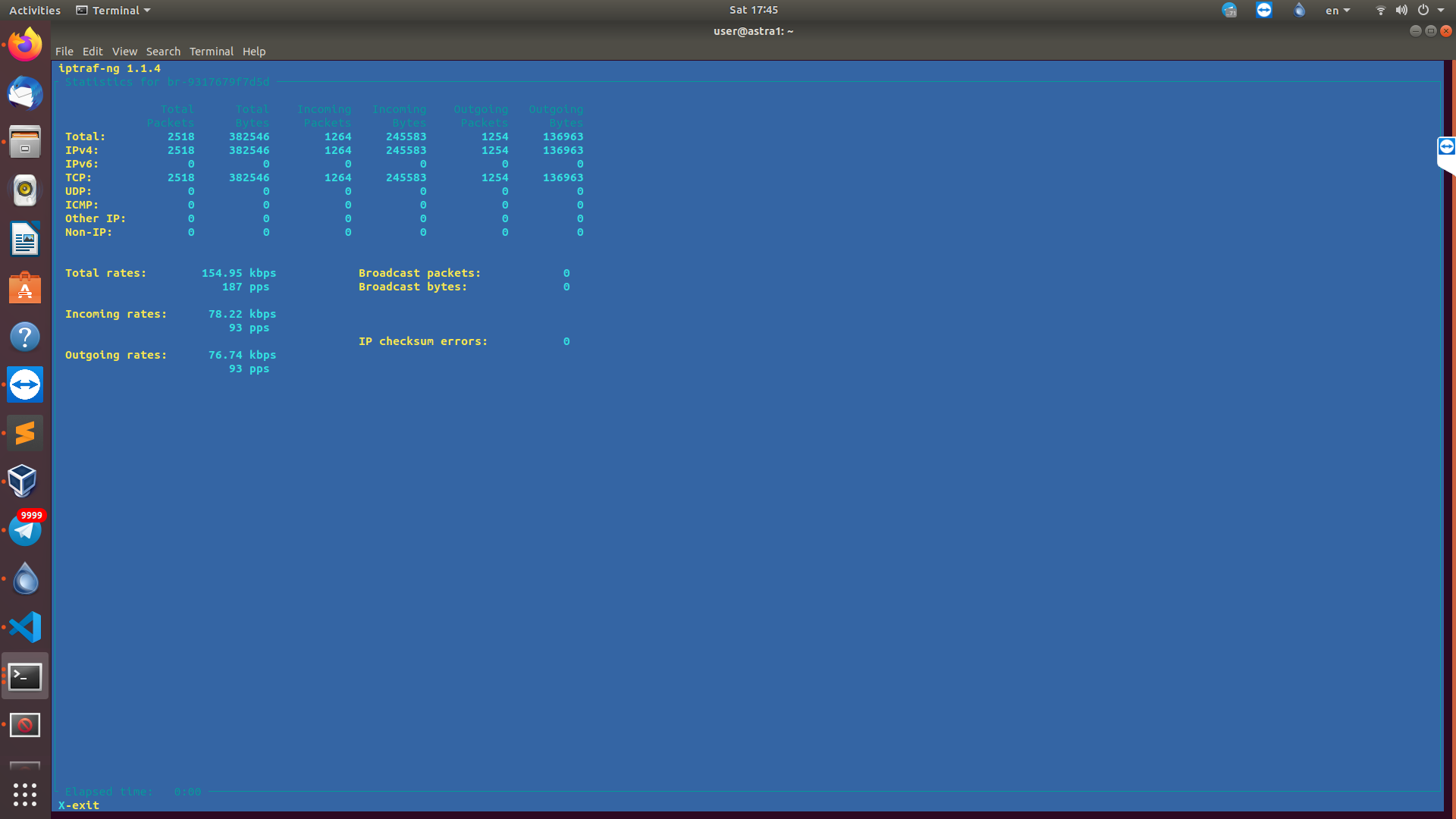1456x819 pixels.
Task: Open Ubuntu Software store icon
Action: (x=25, y=288)
